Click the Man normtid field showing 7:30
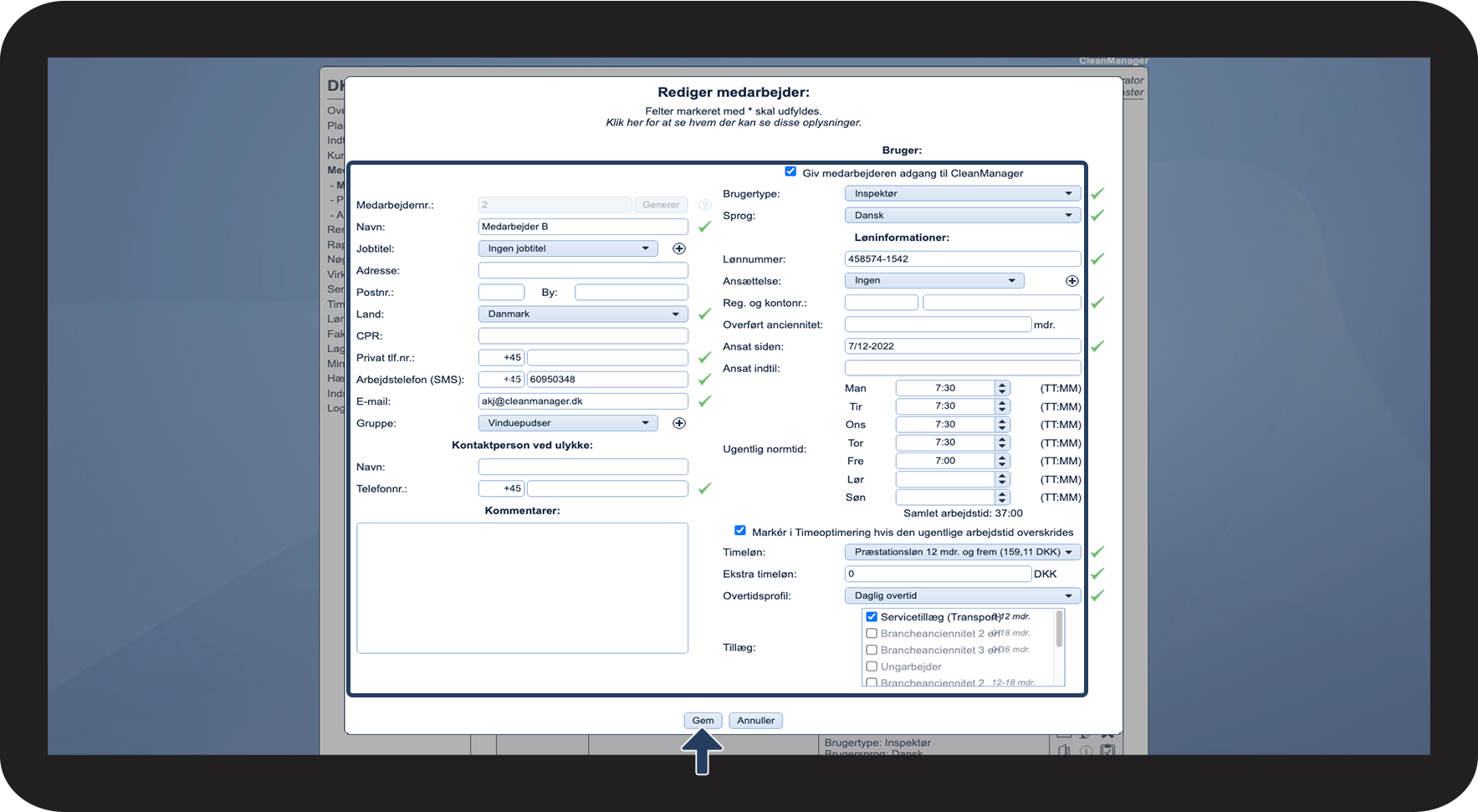Viewport: 1478px width, 812px height. pyautogui.click(x=945, y=388)
